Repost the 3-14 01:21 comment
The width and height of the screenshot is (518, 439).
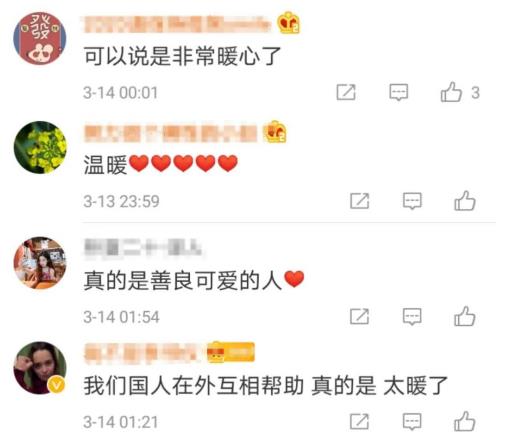click(x=359, y=422)
